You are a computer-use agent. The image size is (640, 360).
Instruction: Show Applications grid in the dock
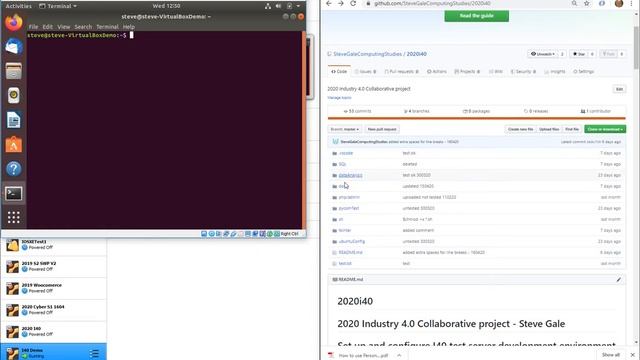point(13,217)
